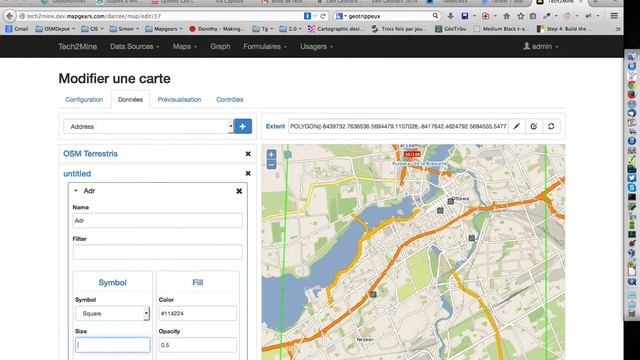Image resolution: width=640 pixels, height=360 pixels.
Task: Remove the OSM Terrestris layer
Action: 248,154
